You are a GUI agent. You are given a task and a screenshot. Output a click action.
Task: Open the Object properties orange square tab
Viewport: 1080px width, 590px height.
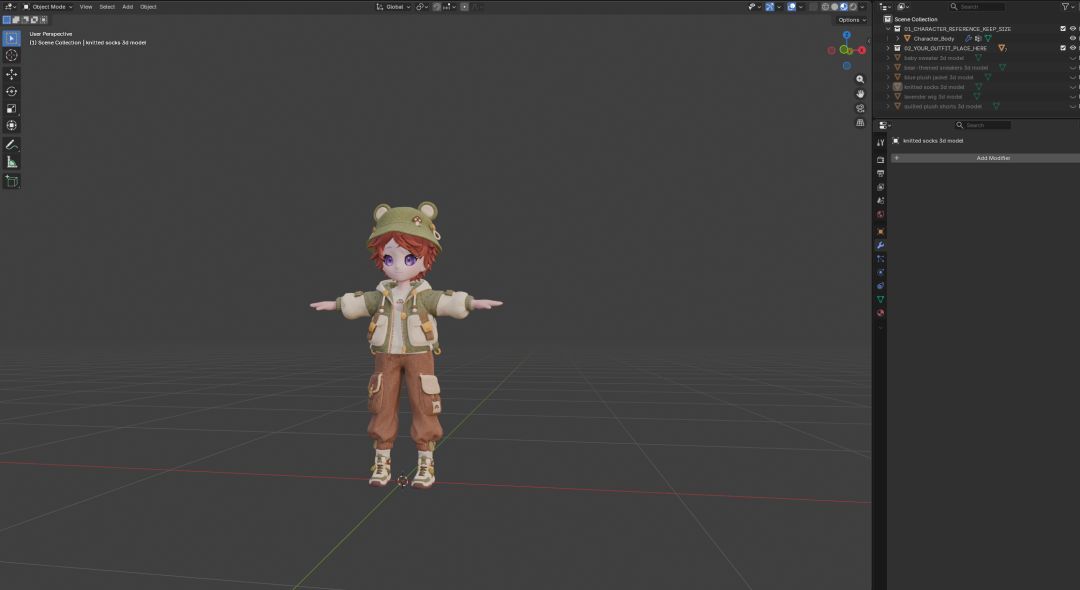click(x=880, y=231)
